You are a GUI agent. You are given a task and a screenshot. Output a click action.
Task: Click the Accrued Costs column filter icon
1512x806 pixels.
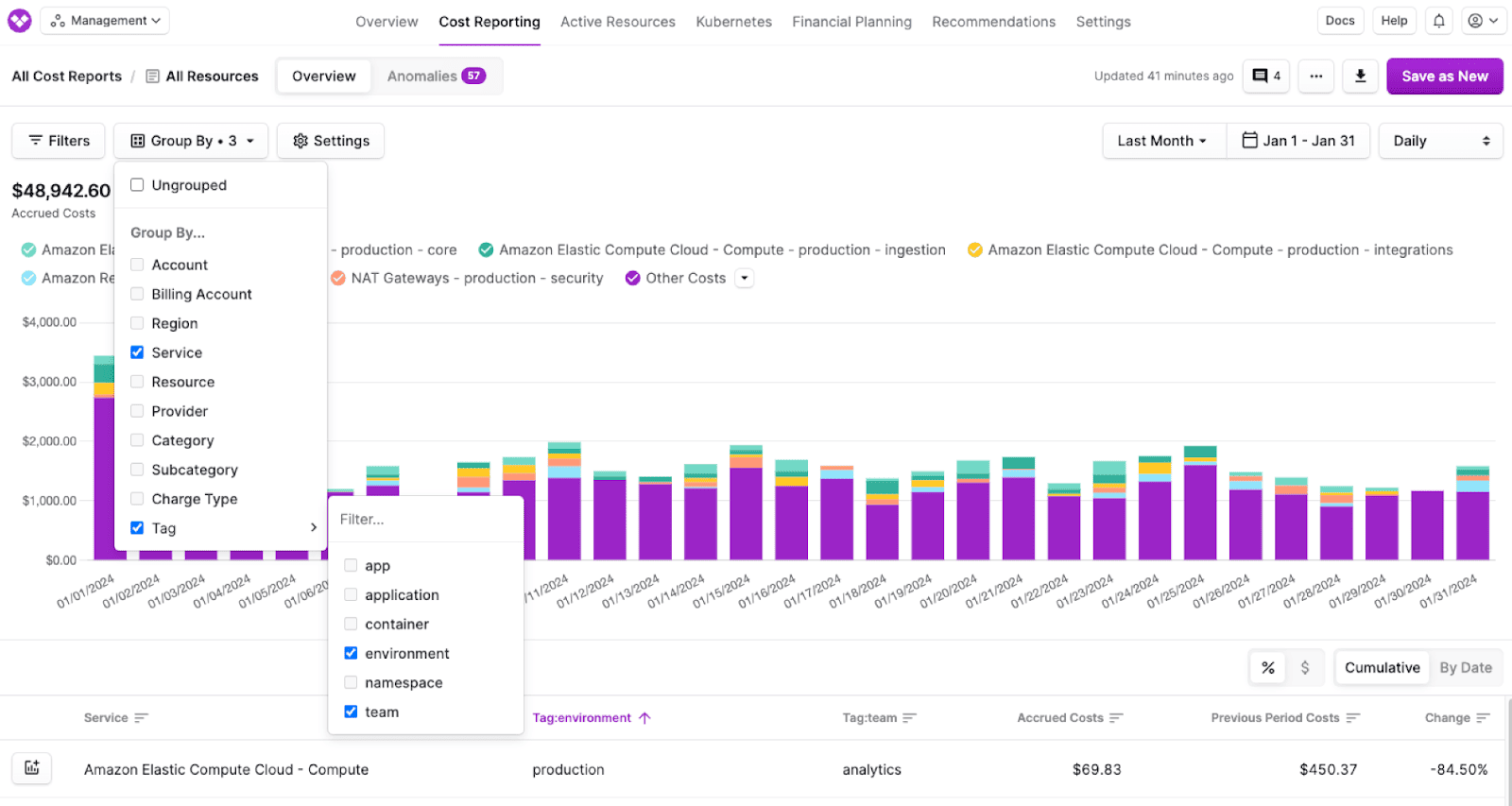(x=1116, y=718)
